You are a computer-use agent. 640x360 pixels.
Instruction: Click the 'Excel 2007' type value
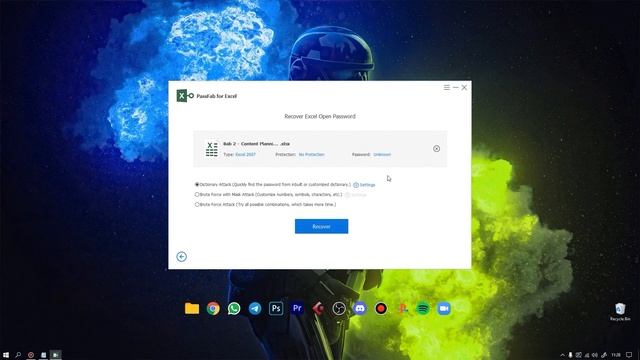(x=245, y=155)
